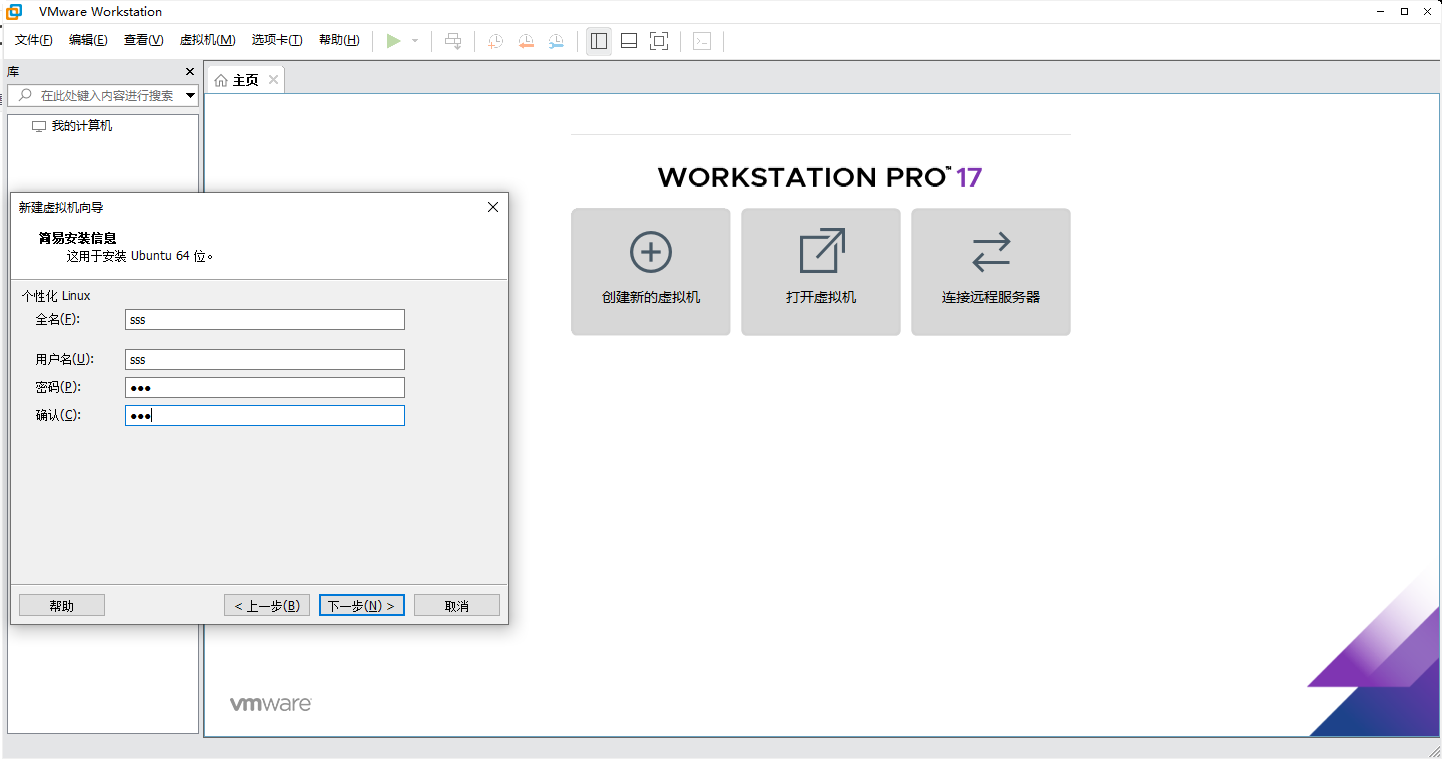This screenshot has width=1442, height=759.
Task: Open the 虚拟机(M) menu
Action: point(207,40)
